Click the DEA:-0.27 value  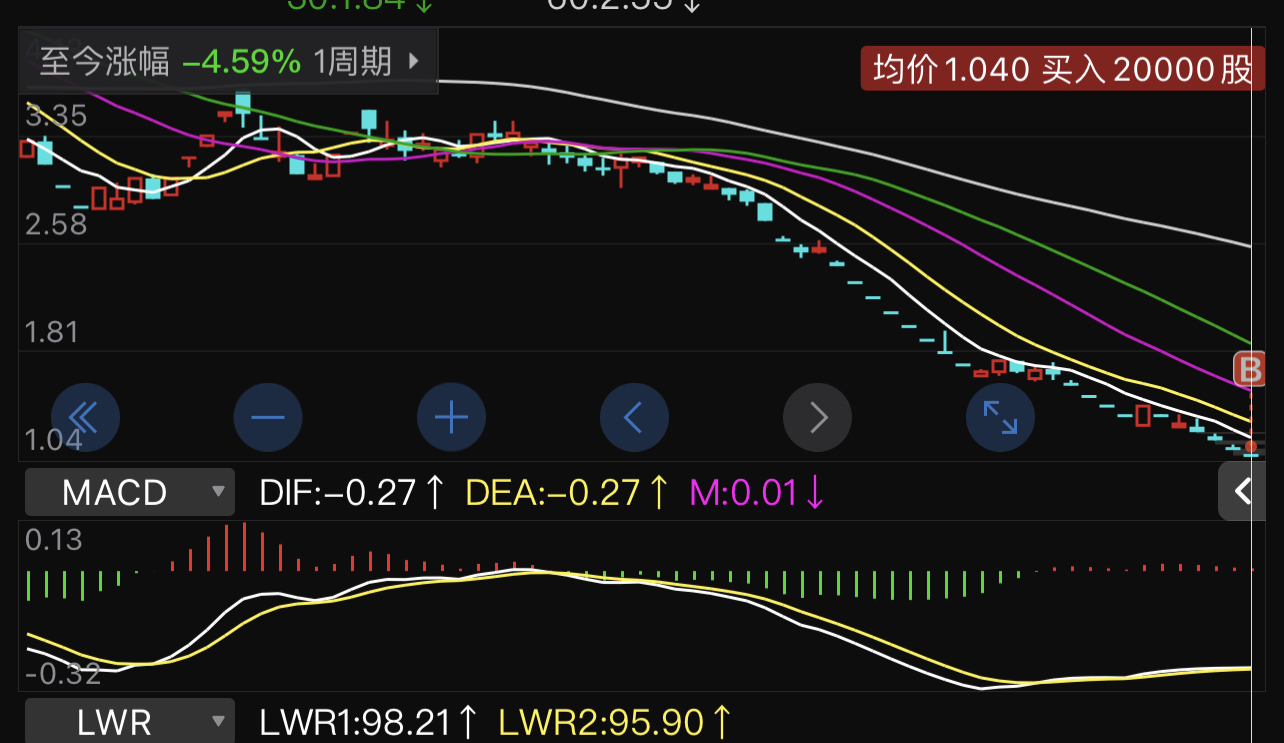tap(567, 492)
